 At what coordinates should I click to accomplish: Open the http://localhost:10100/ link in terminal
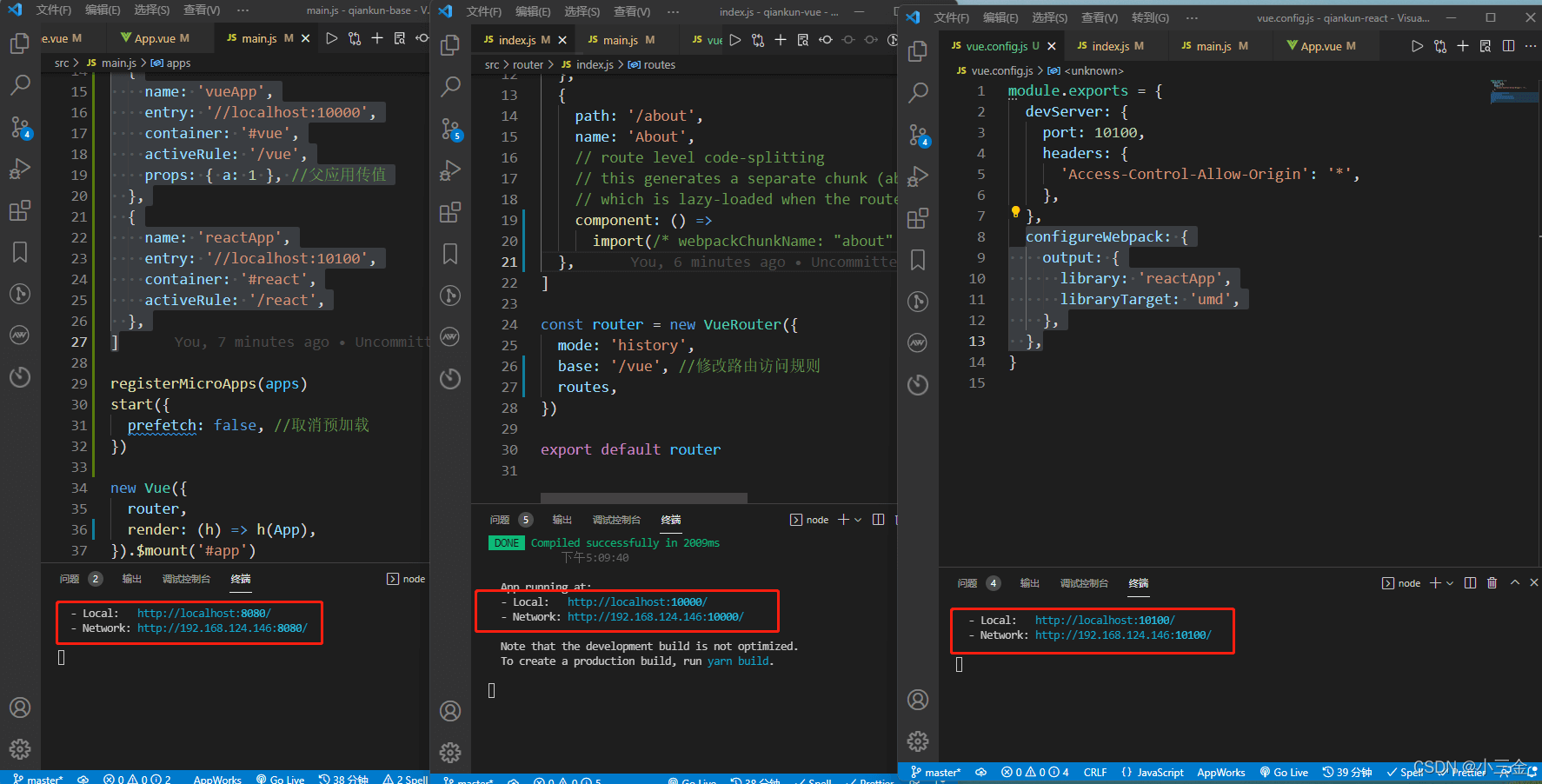coord(1104,621)
